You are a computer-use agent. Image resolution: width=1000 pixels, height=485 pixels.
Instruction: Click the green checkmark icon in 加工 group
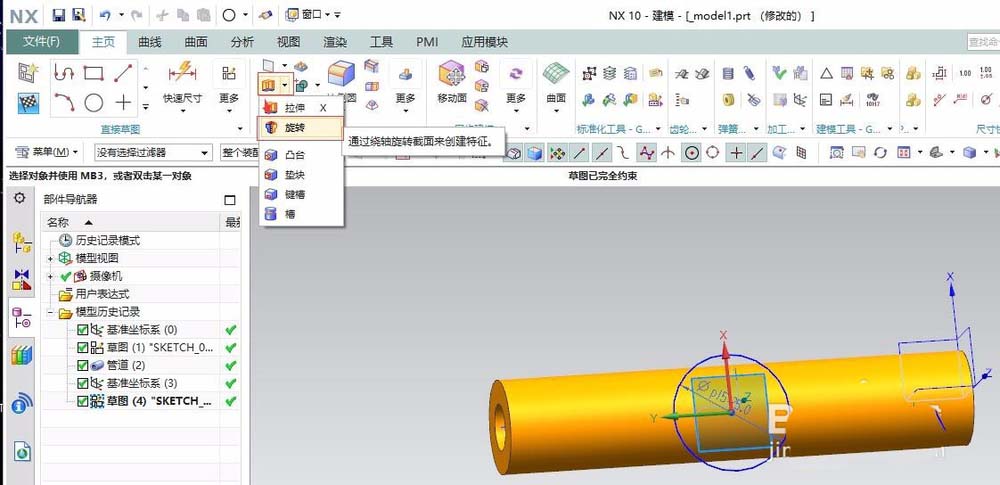[x=779, y=73]
